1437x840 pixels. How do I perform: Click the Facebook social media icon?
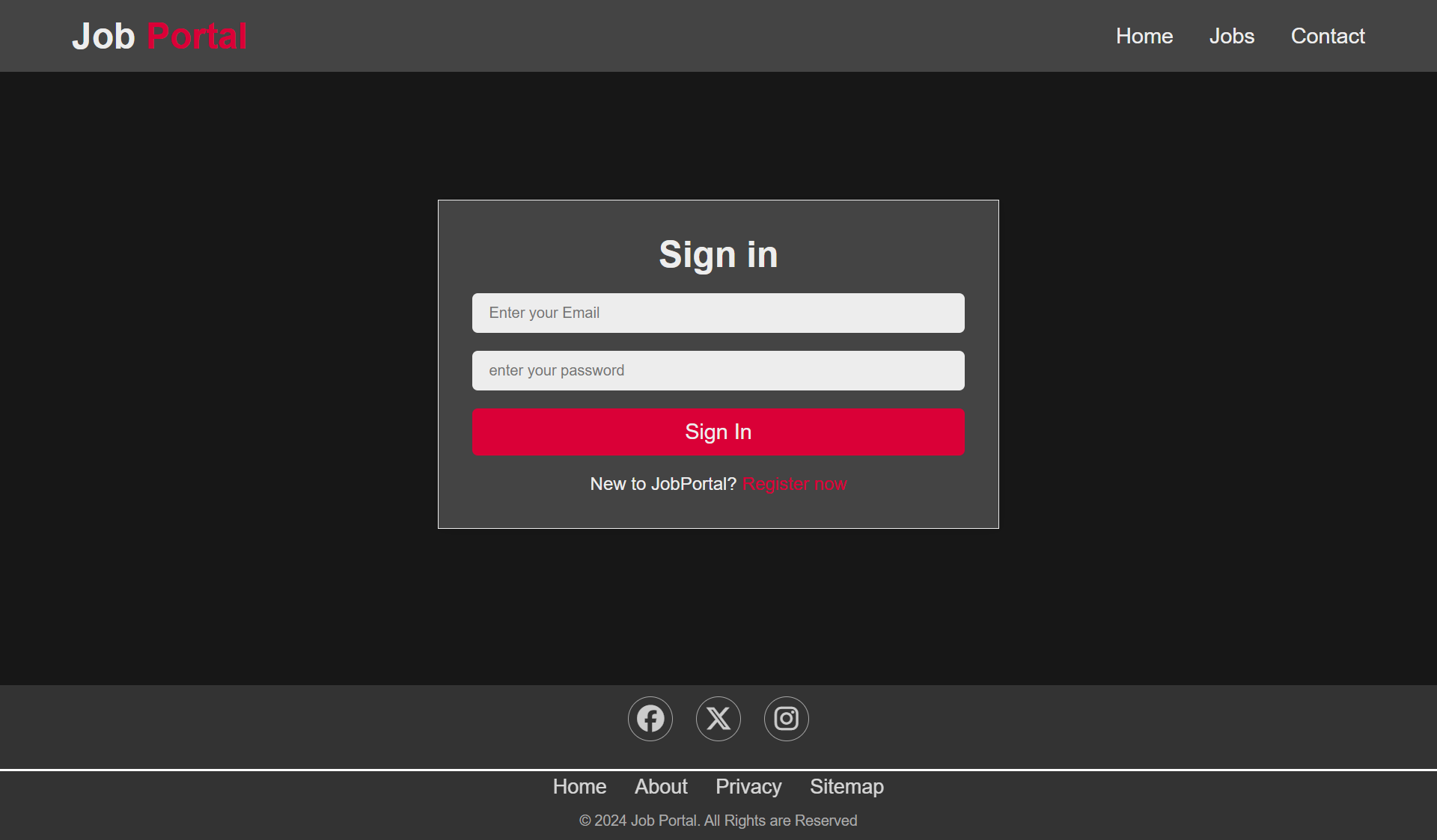(650, 718)
